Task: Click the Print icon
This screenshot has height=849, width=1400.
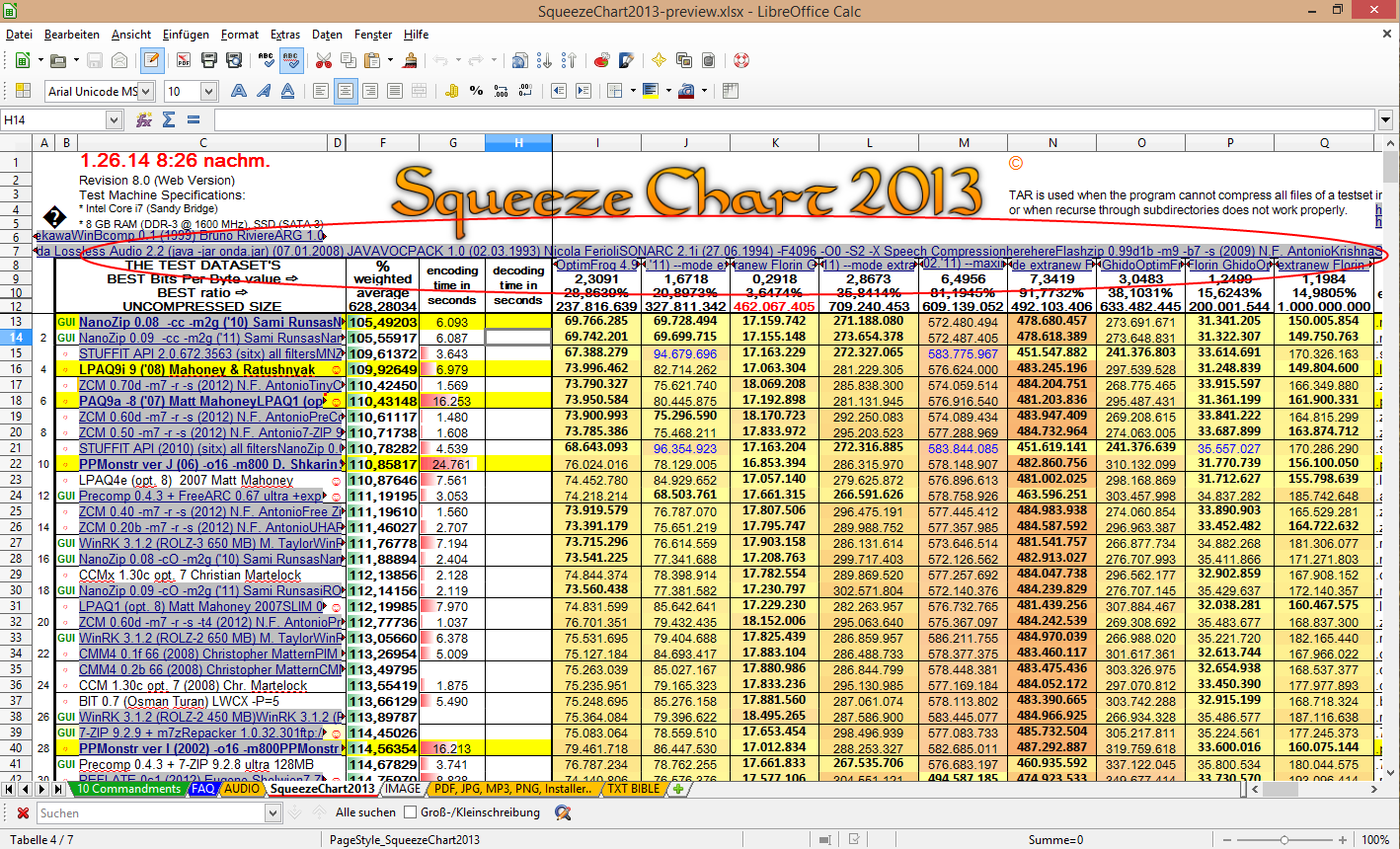Action: [208, 60]
